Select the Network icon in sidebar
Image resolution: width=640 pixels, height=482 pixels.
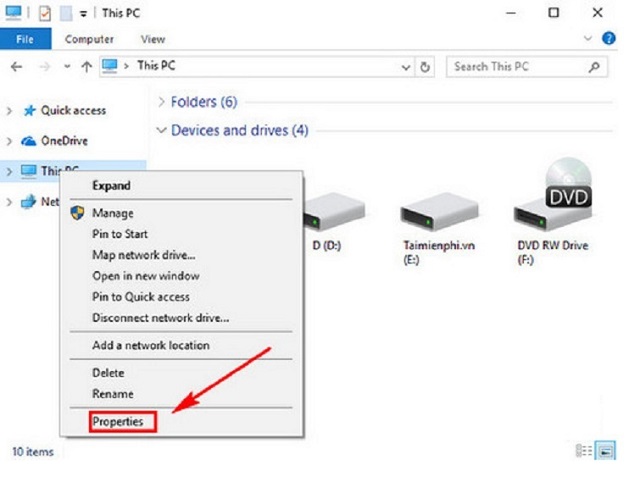tap(29, 202)
